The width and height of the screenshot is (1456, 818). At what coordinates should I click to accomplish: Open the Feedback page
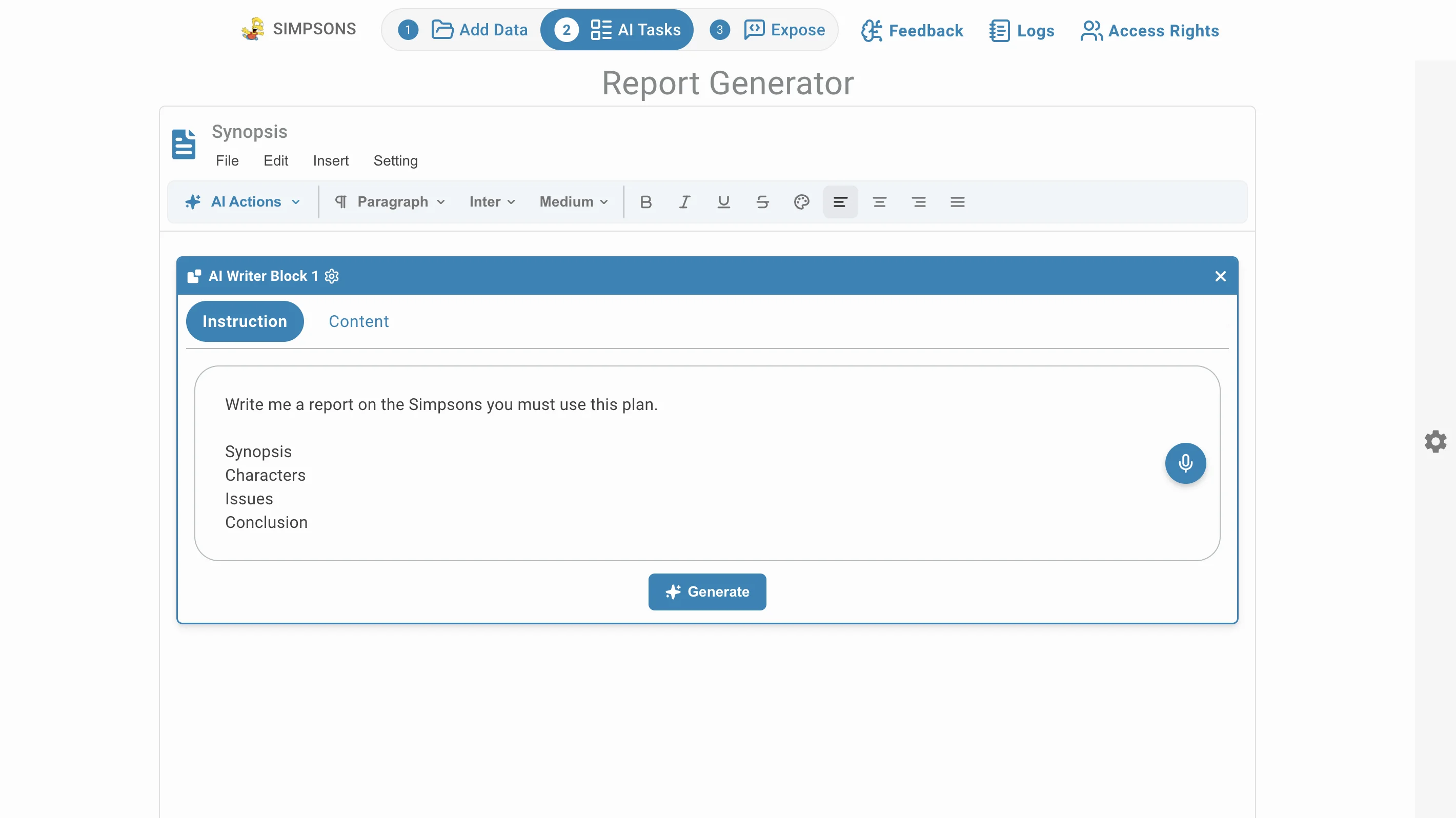(x=912, y=31)
